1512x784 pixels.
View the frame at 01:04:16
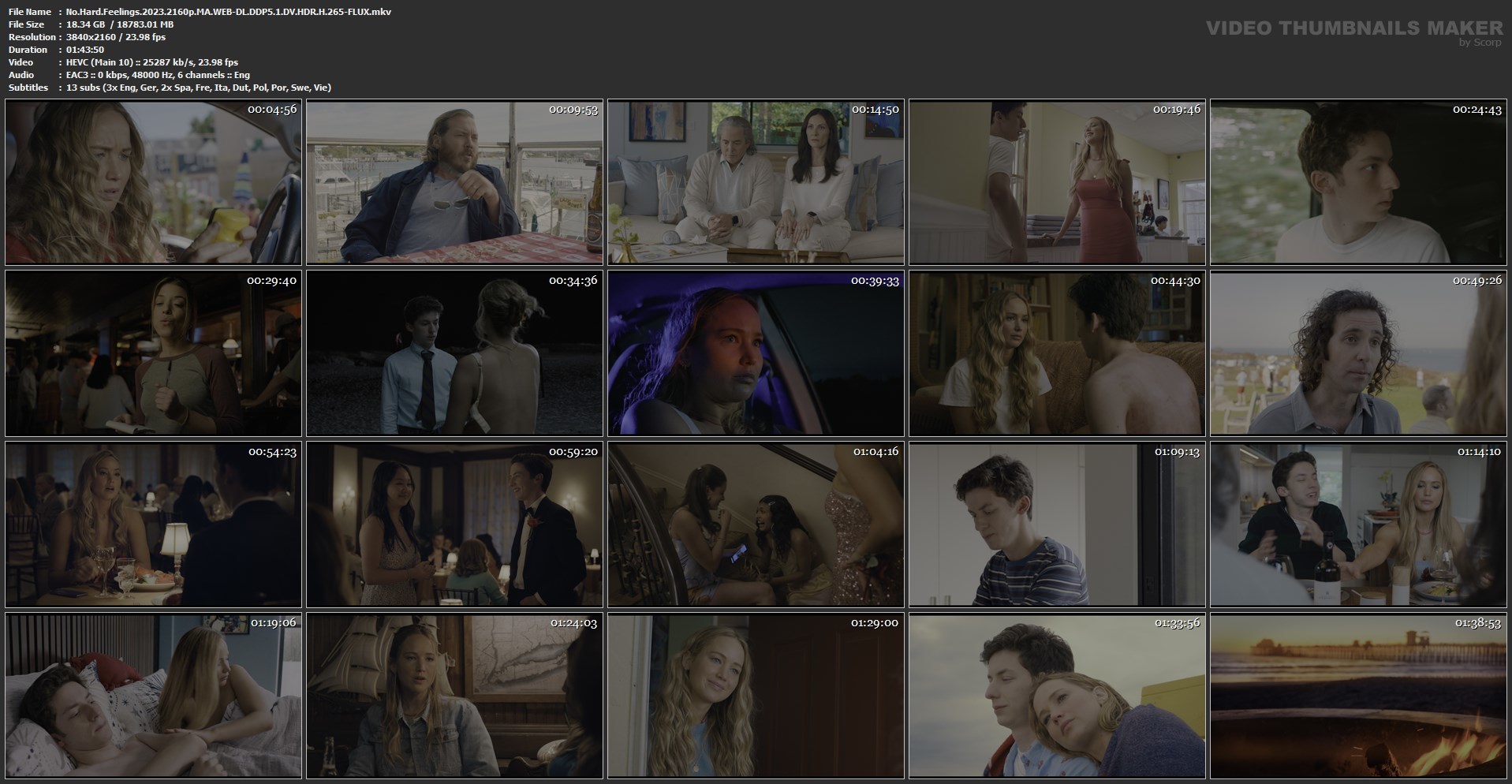pos(756,525)
